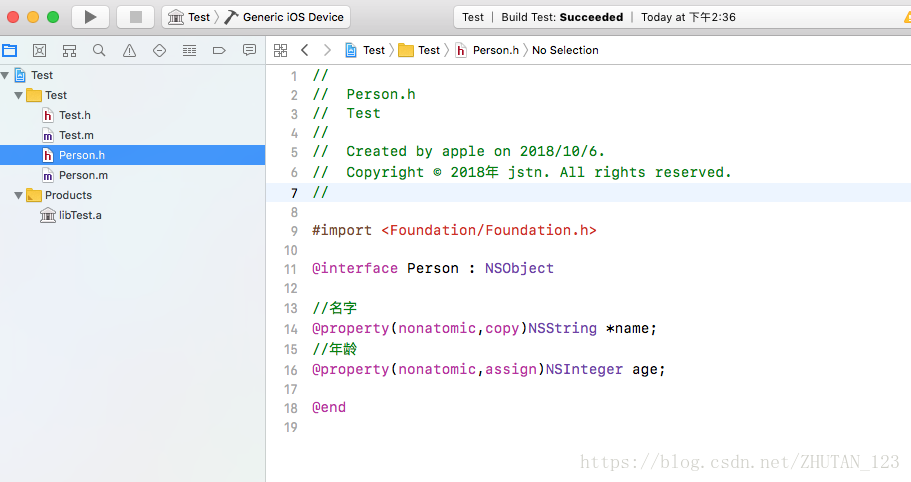Screen dimensions: 911x482
Task: Click the Created by apple comment line
Action: (x=458, y=152)
